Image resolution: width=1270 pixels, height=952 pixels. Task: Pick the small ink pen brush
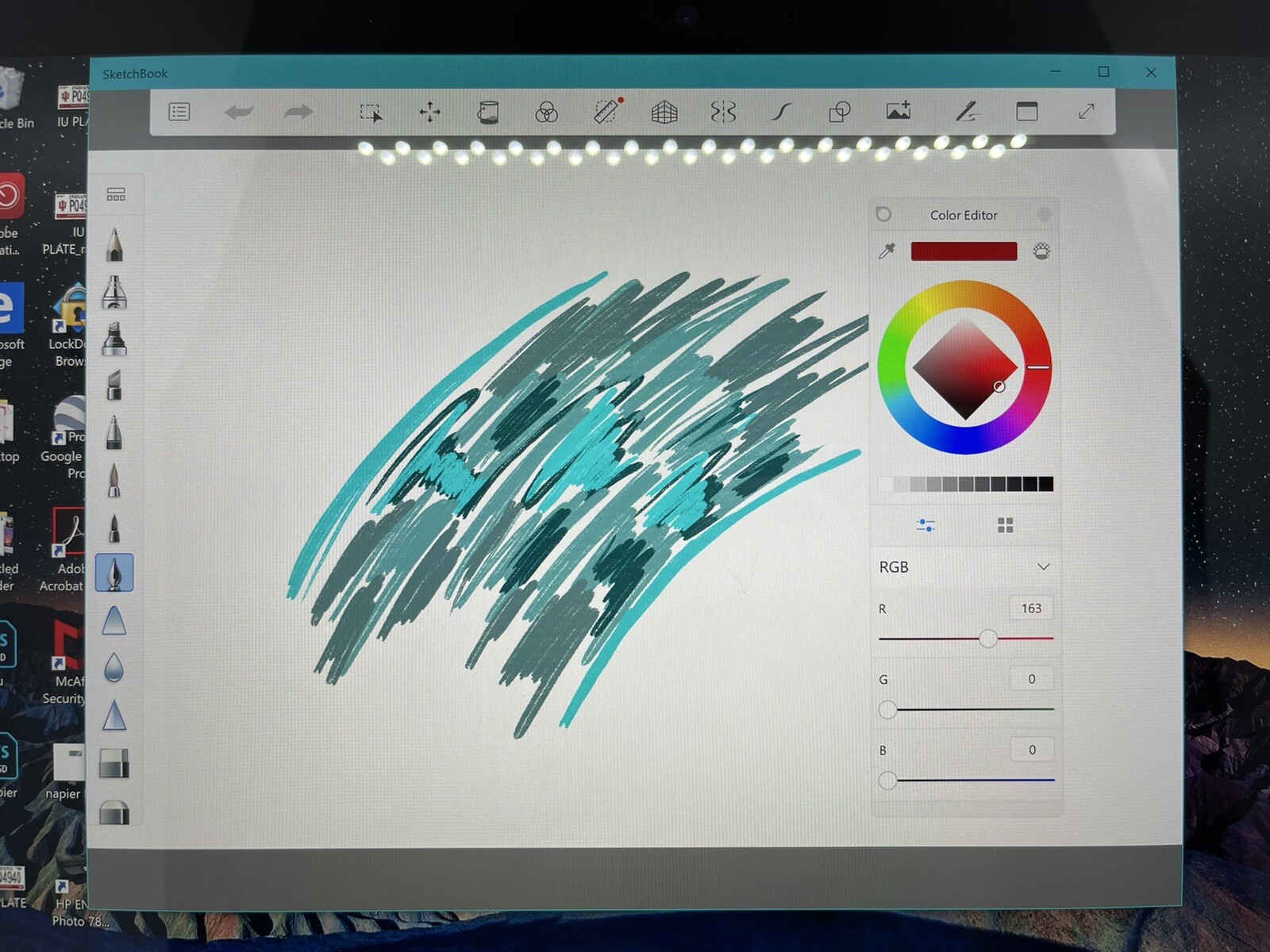[114, 528]
